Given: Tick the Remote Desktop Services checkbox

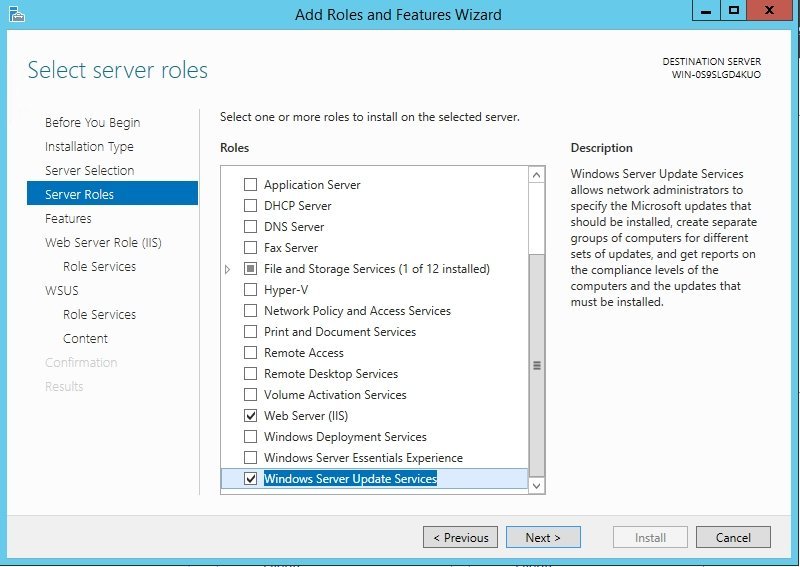Looking at the screenshot, I should (250, 374).
